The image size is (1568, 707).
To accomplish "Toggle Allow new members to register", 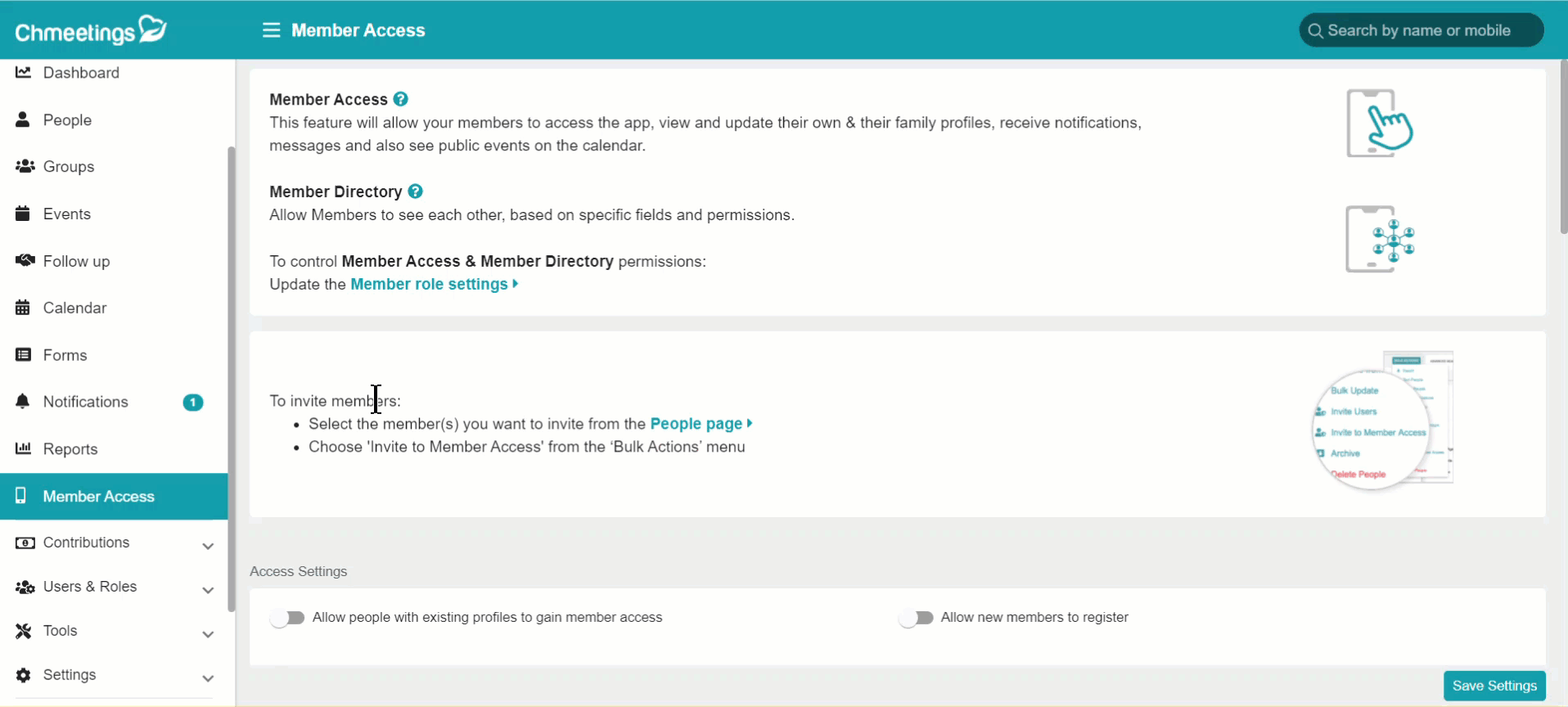I will [x=916, y=618].
